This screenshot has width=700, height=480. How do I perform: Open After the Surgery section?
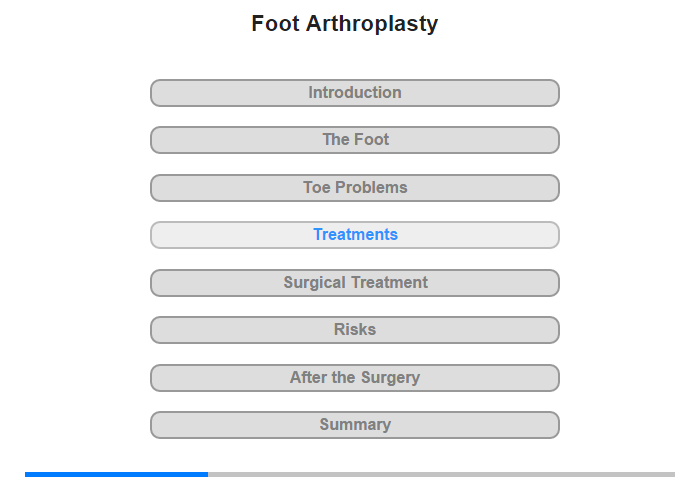click(x=355, y=378)
